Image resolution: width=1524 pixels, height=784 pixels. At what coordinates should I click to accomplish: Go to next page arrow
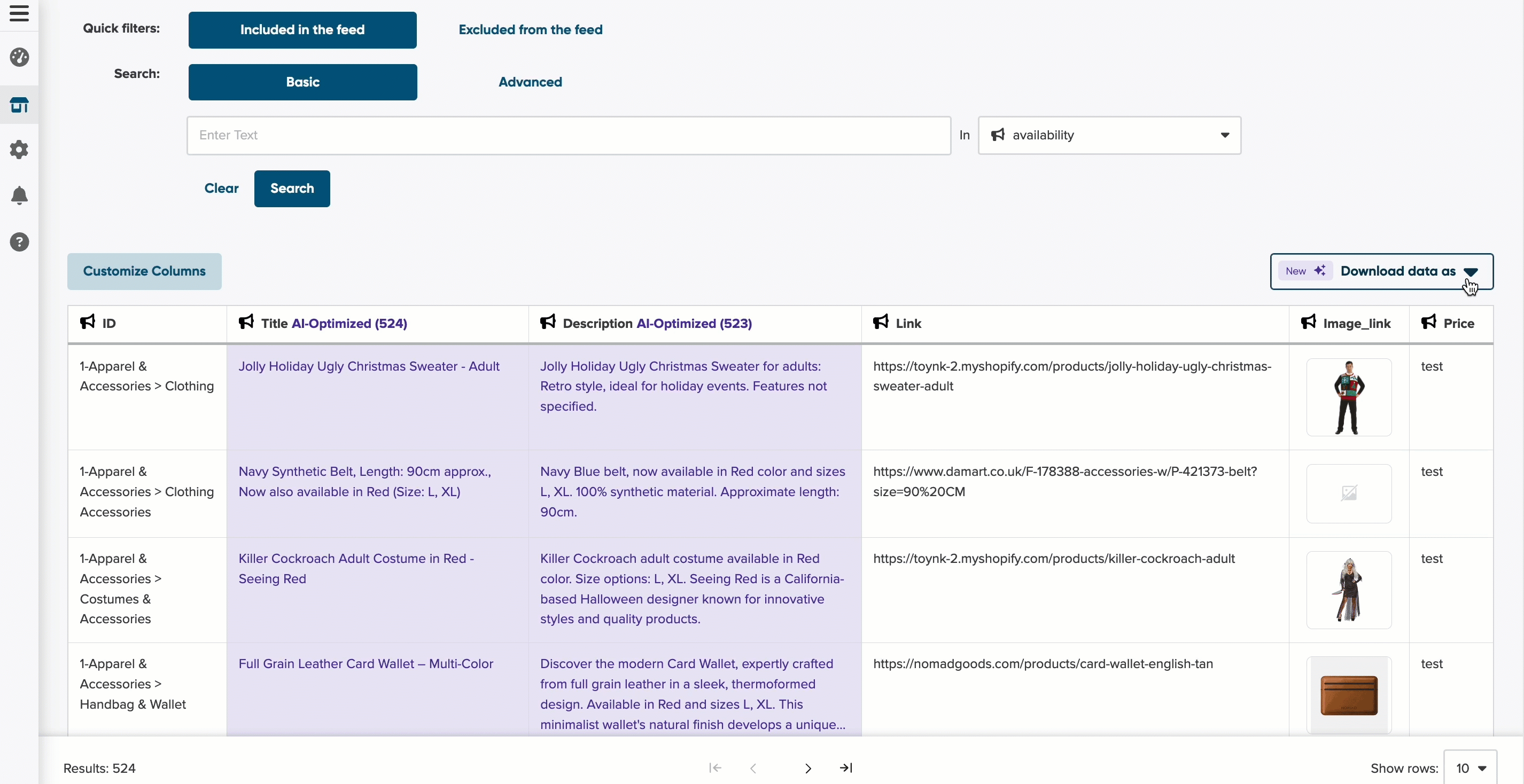[808, 768]
